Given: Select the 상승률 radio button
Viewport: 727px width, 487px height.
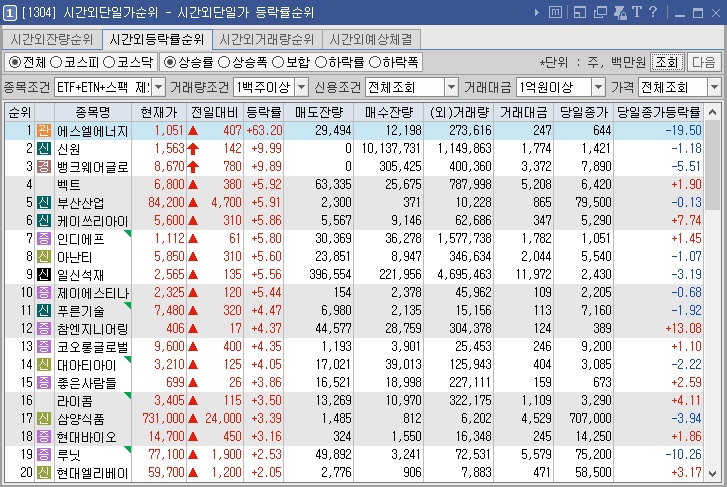Looking at the screenshot, I should point(170,62).
